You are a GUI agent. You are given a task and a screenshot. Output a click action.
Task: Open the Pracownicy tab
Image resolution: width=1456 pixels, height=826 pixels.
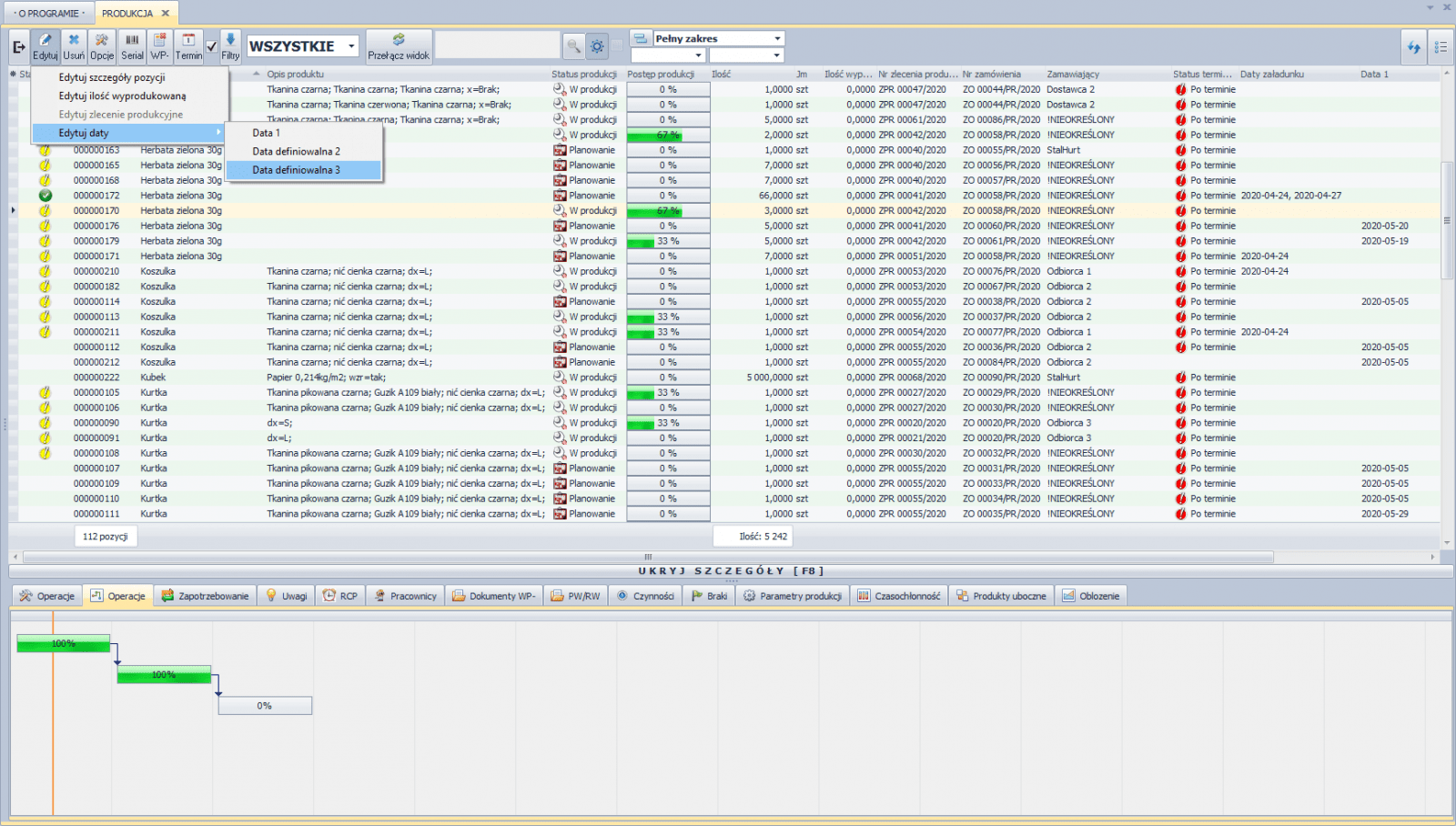click(x=405, y=596)
